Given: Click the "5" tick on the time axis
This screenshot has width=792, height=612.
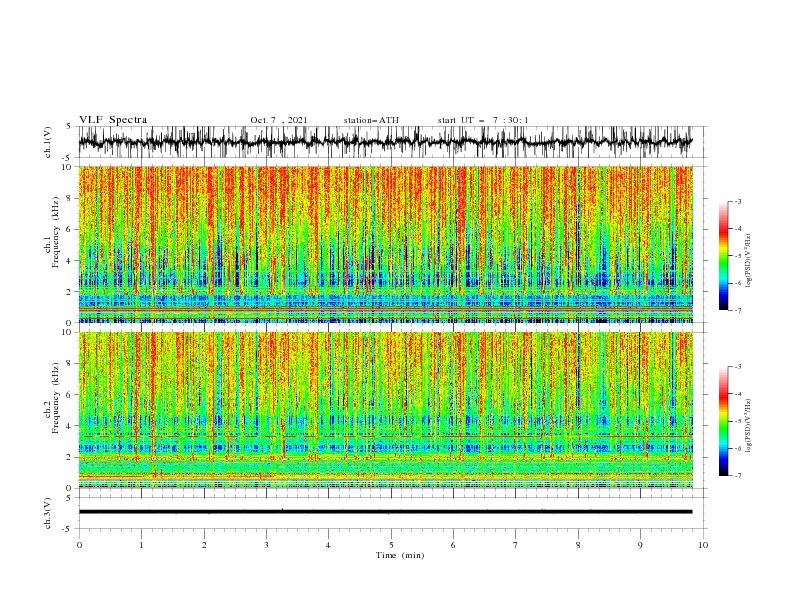Looking at the screenshot, I should pyautogui.click(x=391, y=545).
